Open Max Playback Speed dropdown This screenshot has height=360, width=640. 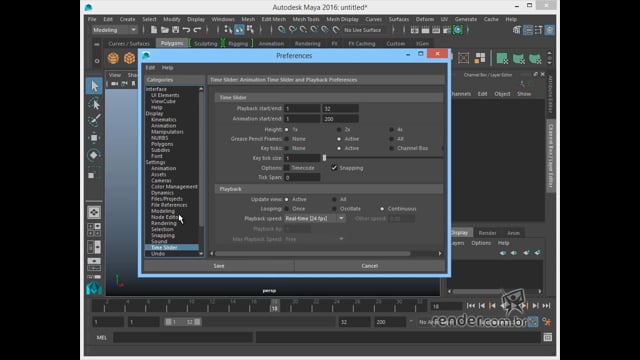315,239
